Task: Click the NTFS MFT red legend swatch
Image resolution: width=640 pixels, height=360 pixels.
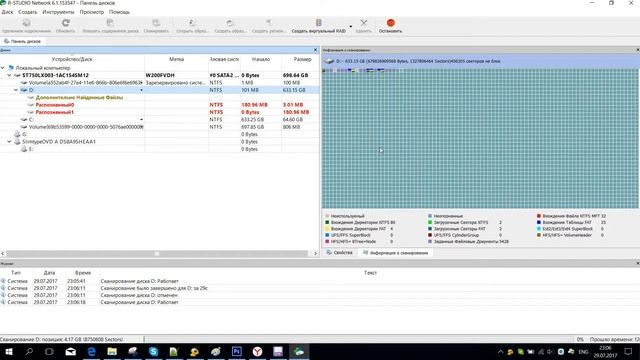Action: point(539,216)
